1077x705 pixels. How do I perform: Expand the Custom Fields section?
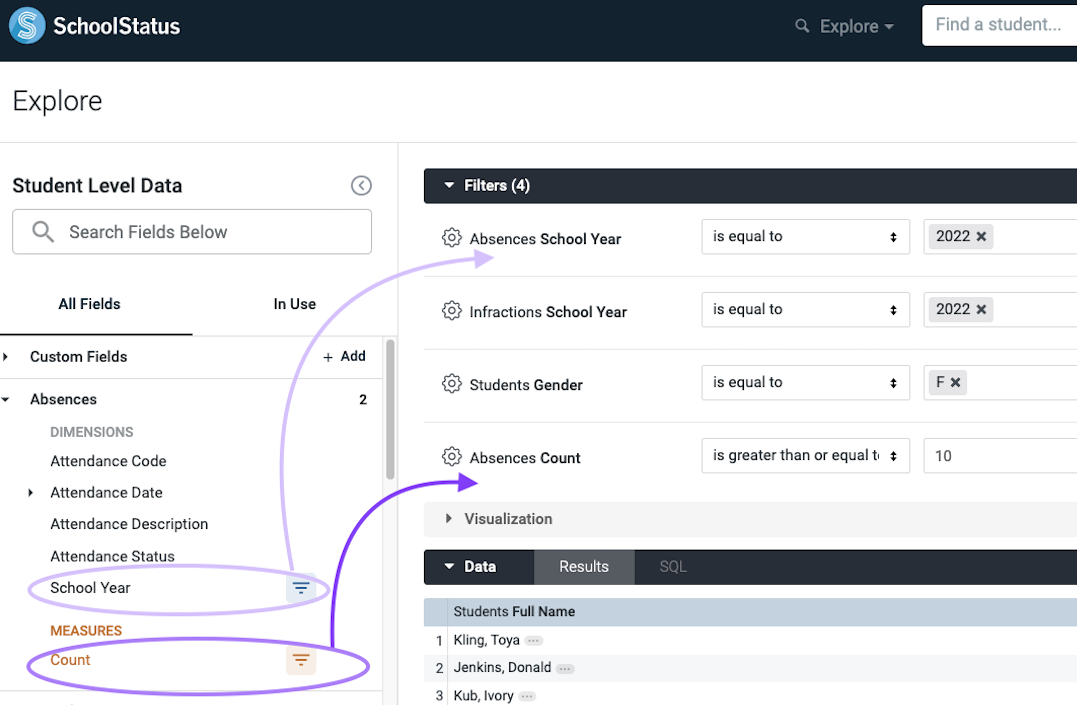(6, 357)
